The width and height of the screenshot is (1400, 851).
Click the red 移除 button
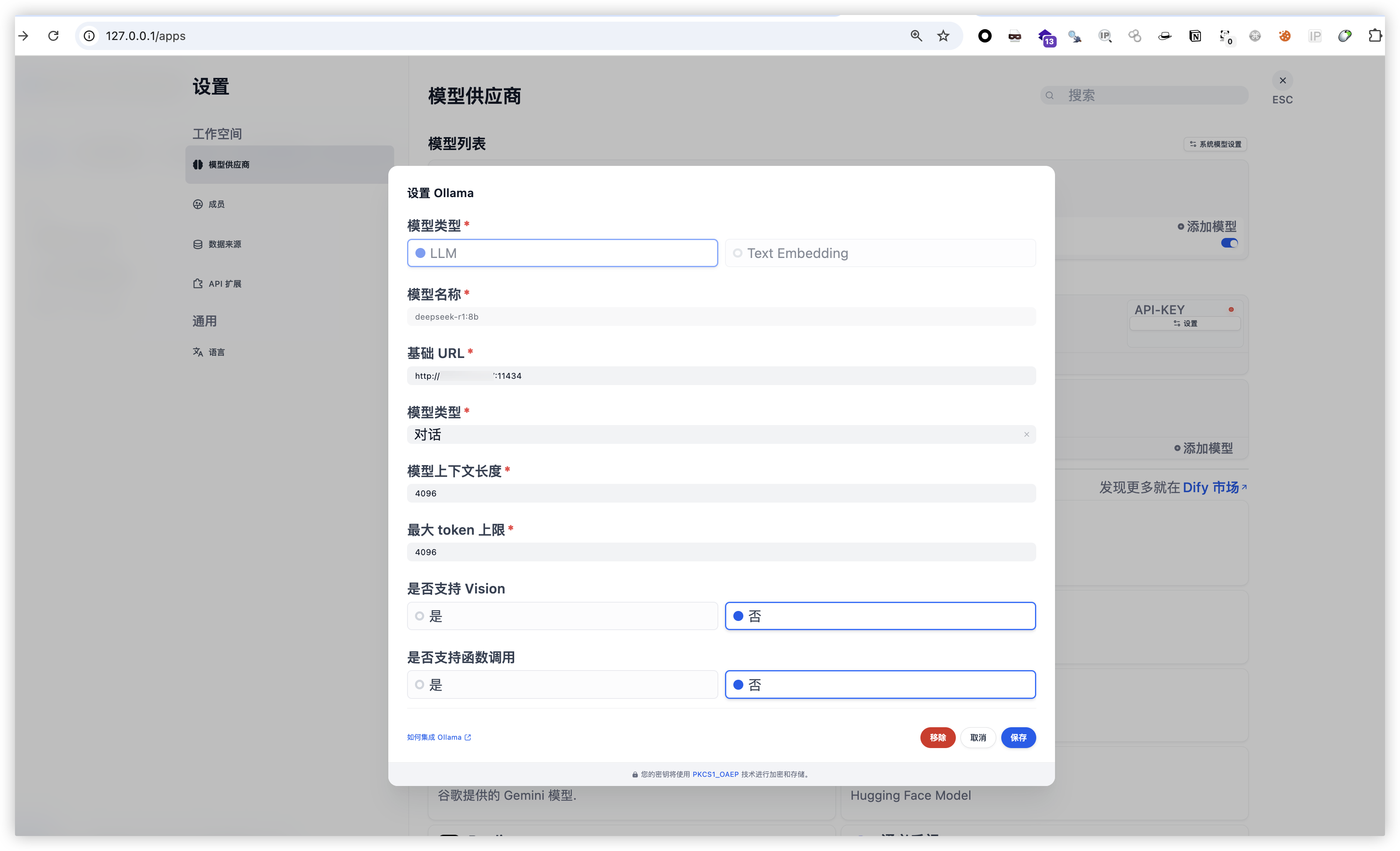pos(937,737)
